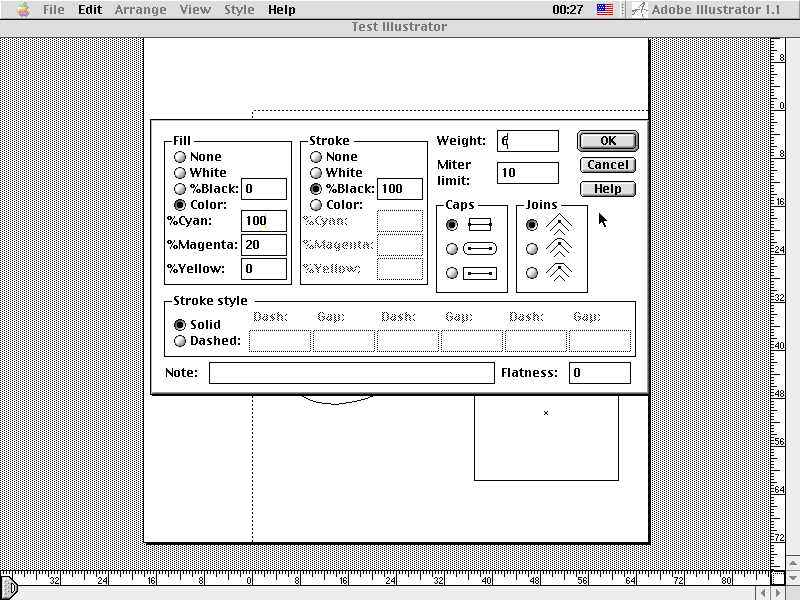800x600 pixels.
Task: Confirm the dialog with OK
Action: point(608,141)
